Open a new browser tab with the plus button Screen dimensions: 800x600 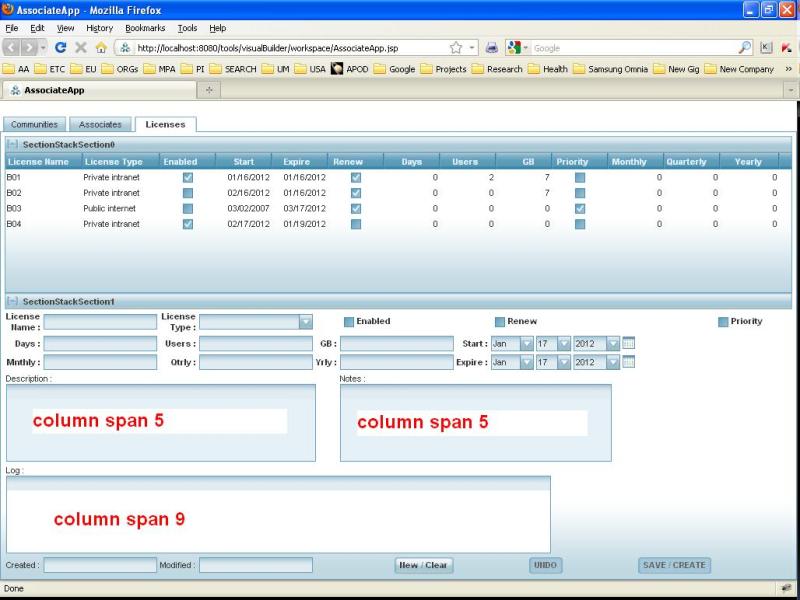(x=209, y=90)
